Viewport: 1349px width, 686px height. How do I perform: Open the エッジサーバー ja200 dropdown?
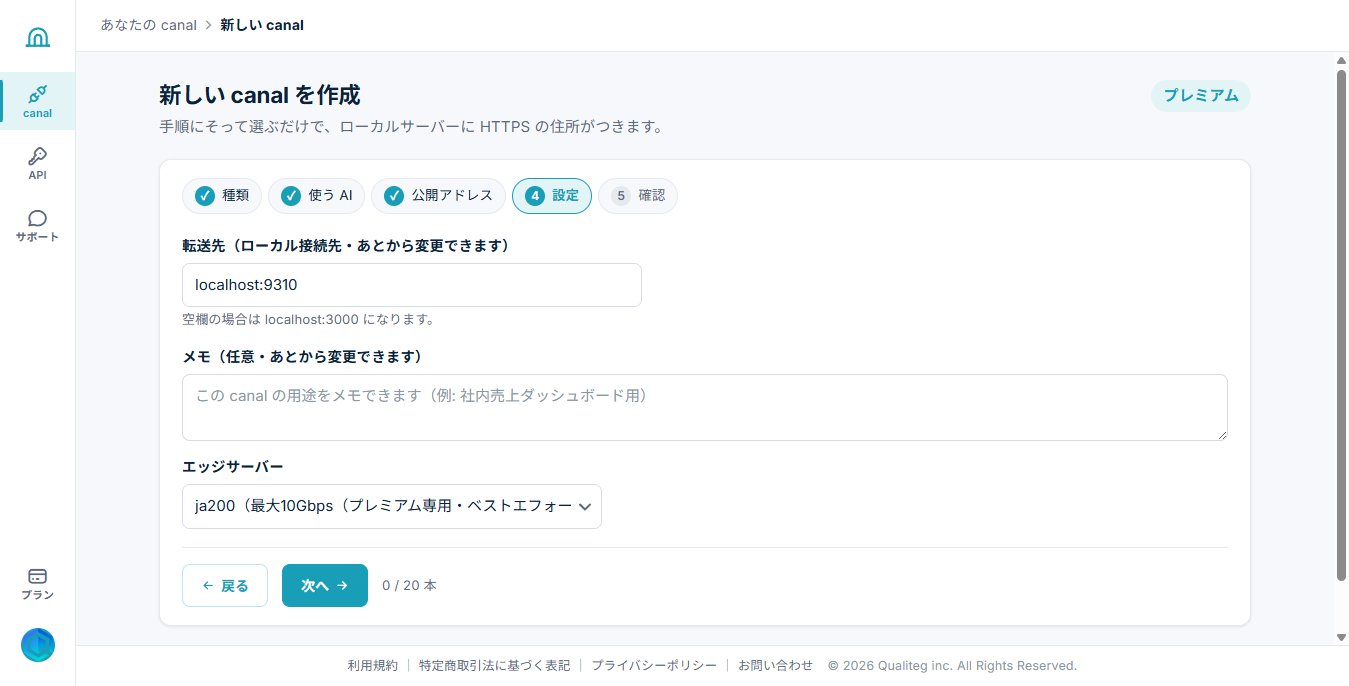click(x=392, y=507)
